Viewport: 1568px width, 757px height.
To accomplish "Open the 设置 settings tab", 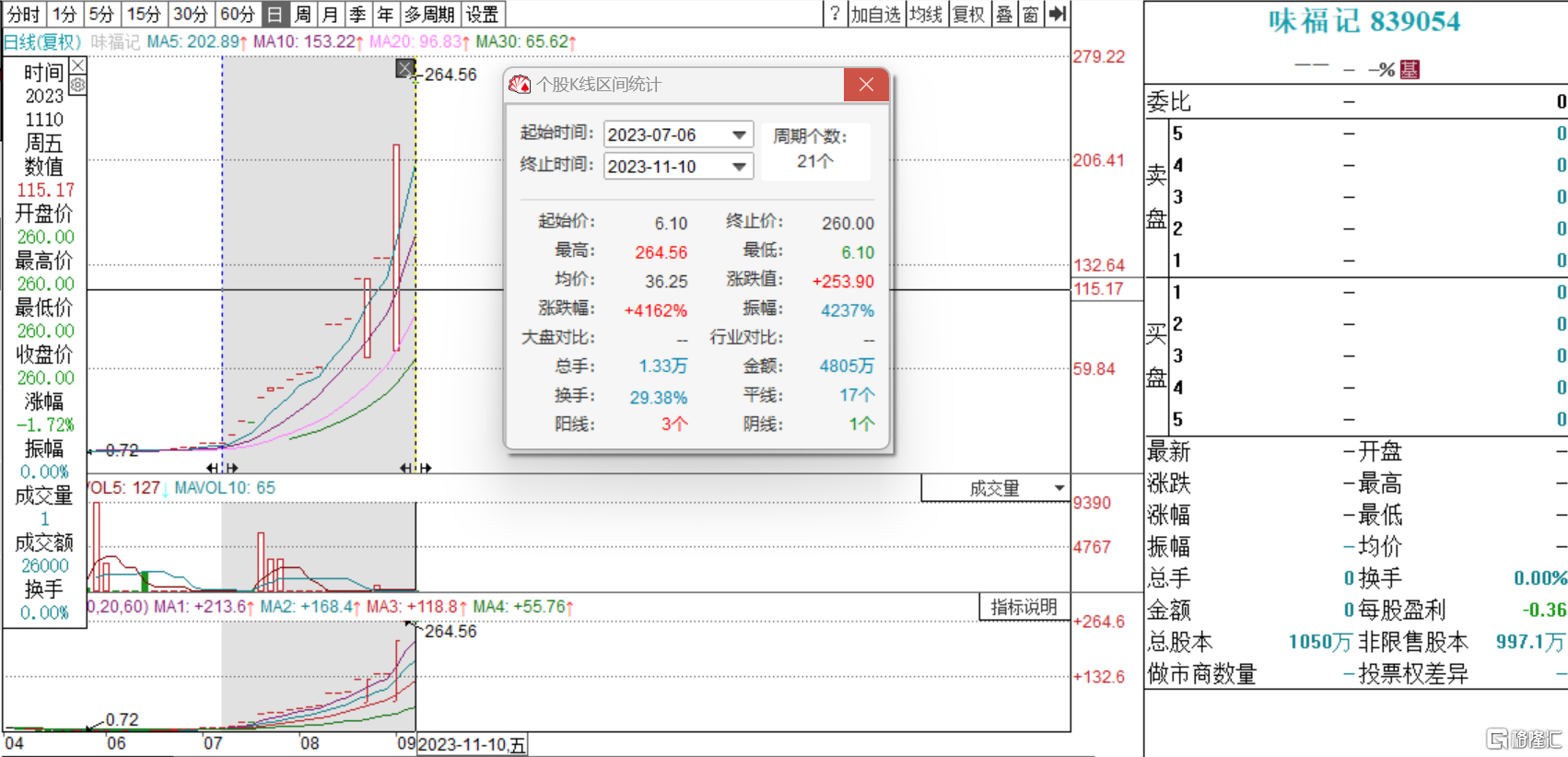I will tap(482, 14).
